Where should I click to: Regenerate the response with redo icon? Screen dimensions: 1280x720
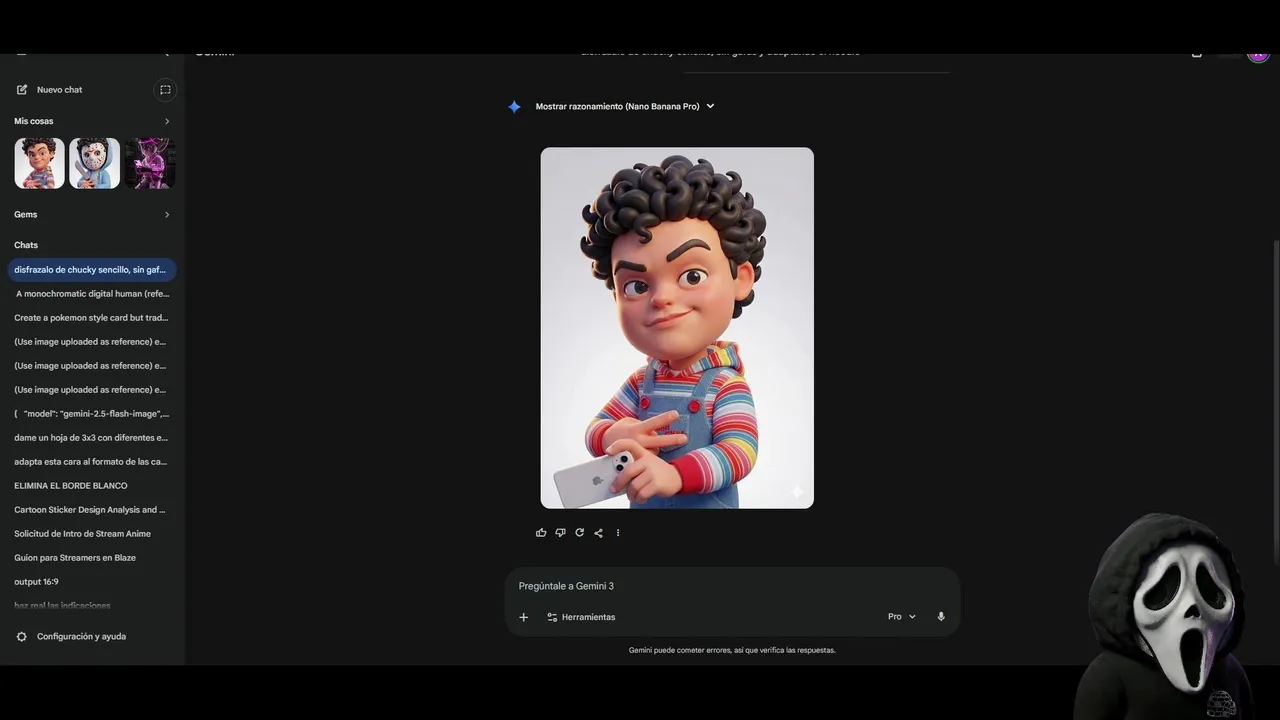(x=579, y=533)
